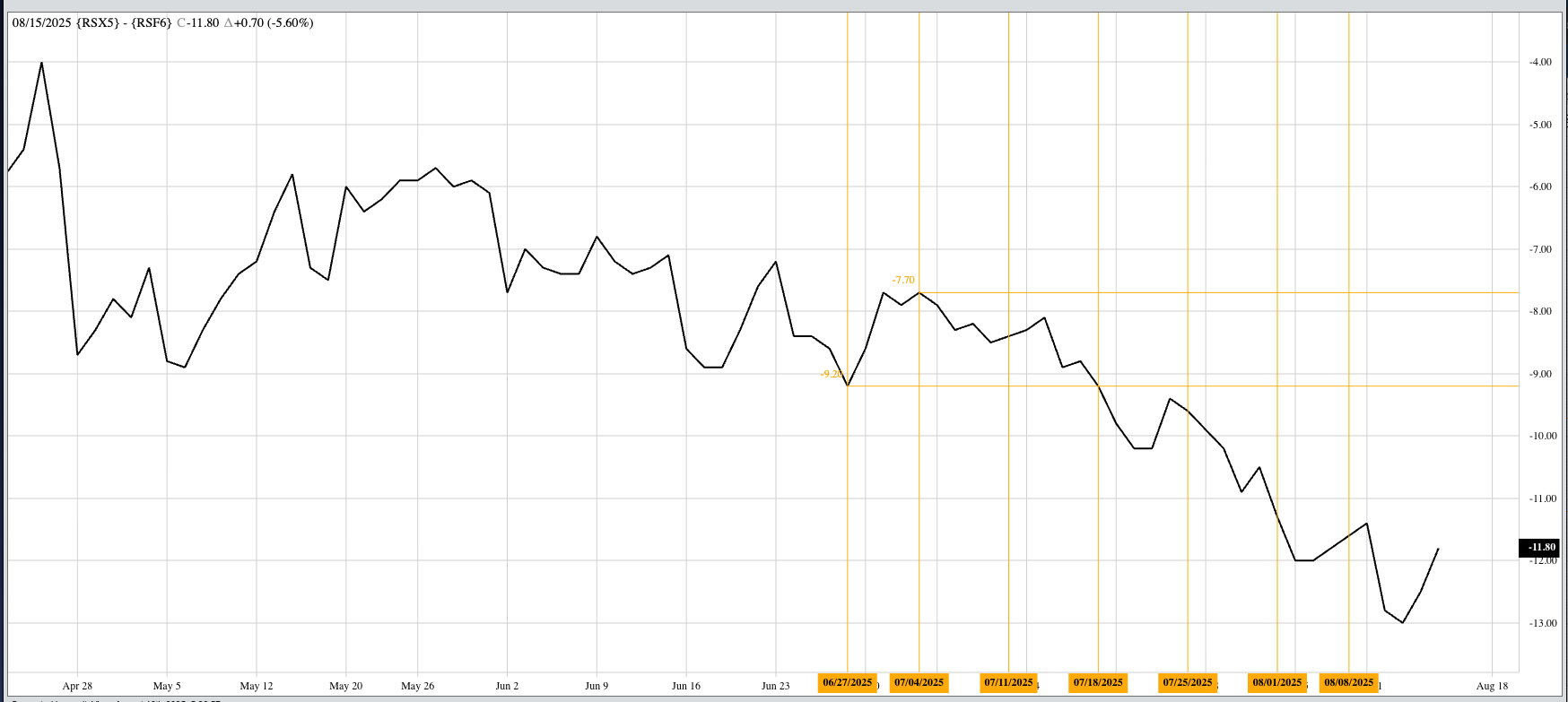
Task: Click the Apr 28 time axis label
Action: [x=77, y=686]
